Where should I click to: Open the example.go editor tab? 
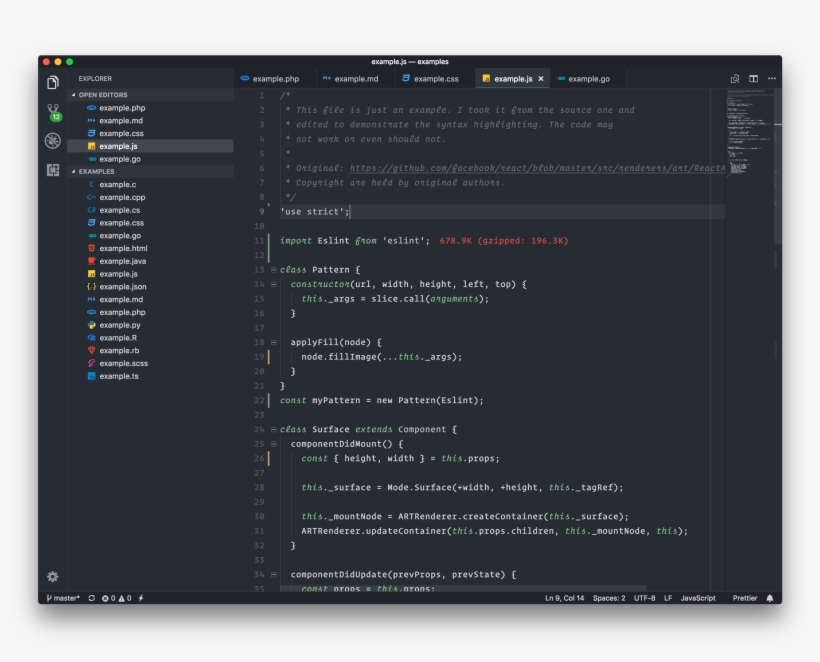[588, 76]
